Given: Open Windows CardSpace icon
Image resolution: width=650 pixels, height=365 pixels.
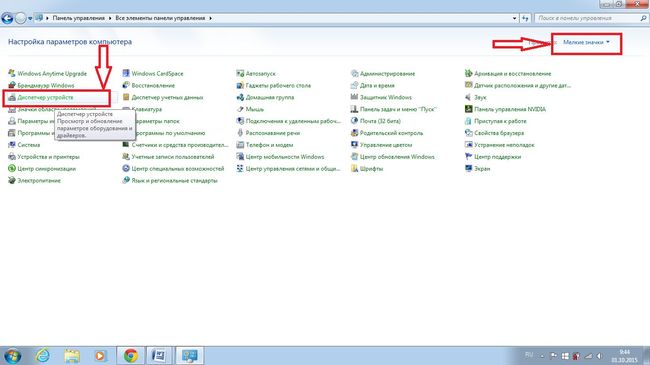Looking at the screenshot, I should (x=126, y=73).
